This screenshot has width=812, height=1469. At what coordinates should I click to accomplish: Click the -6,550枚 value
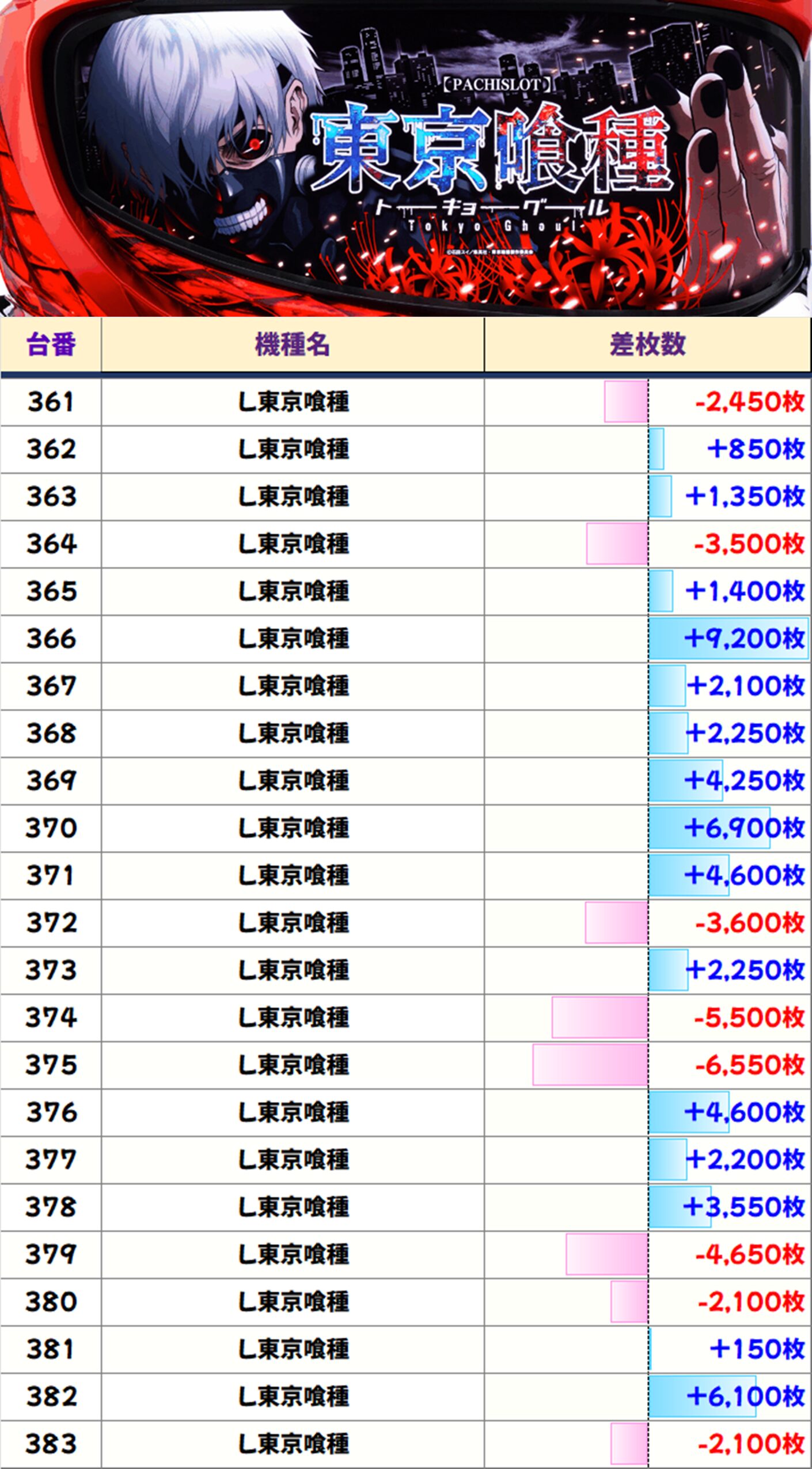pos(749,1065)
